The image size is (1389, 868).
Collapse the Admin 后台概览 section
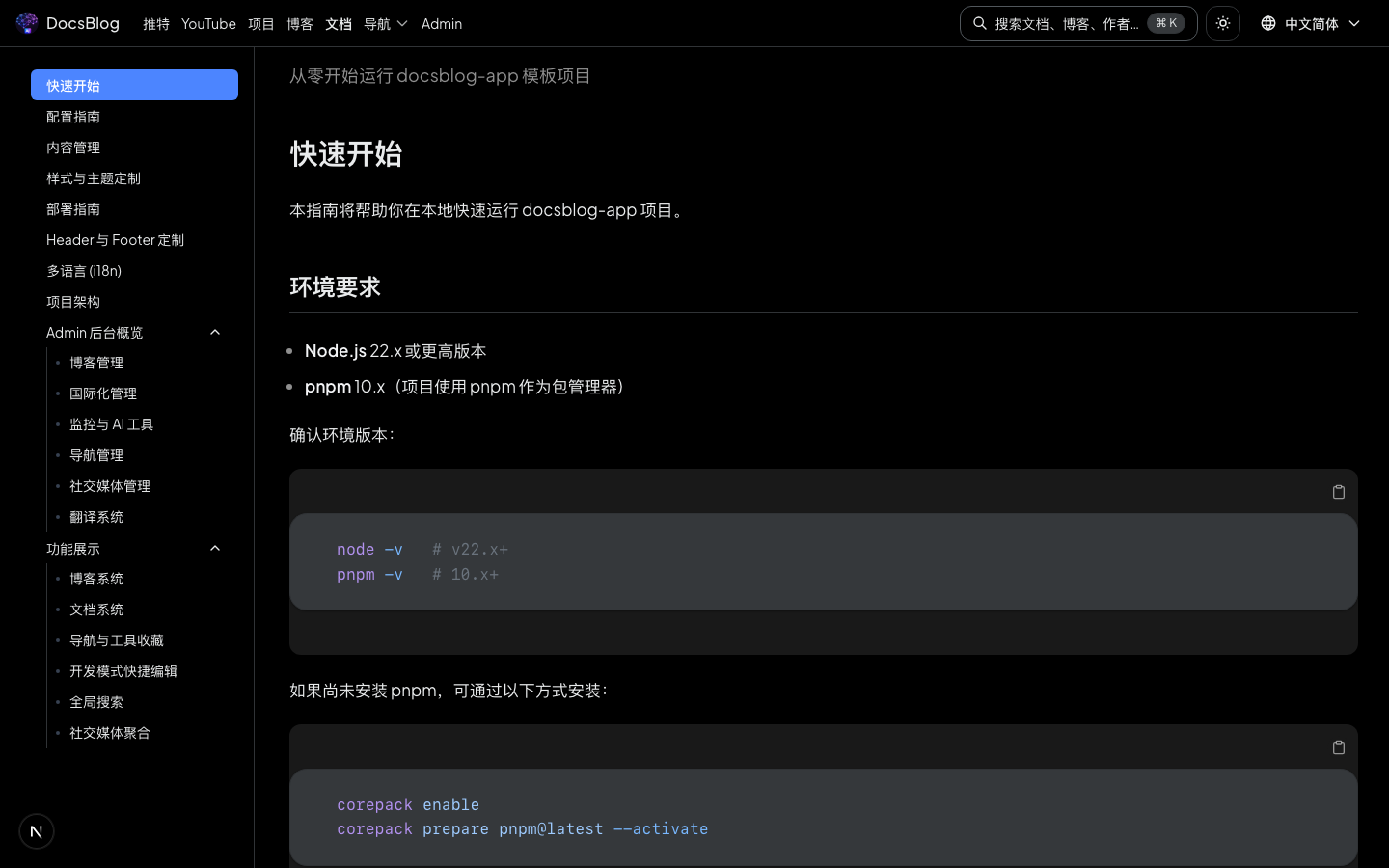[x=215, y=333]
